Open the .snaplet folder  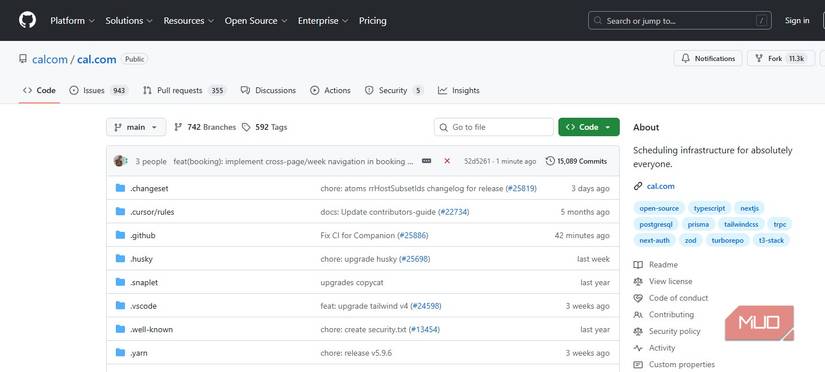pyautogui.click(x=144, y=283)
